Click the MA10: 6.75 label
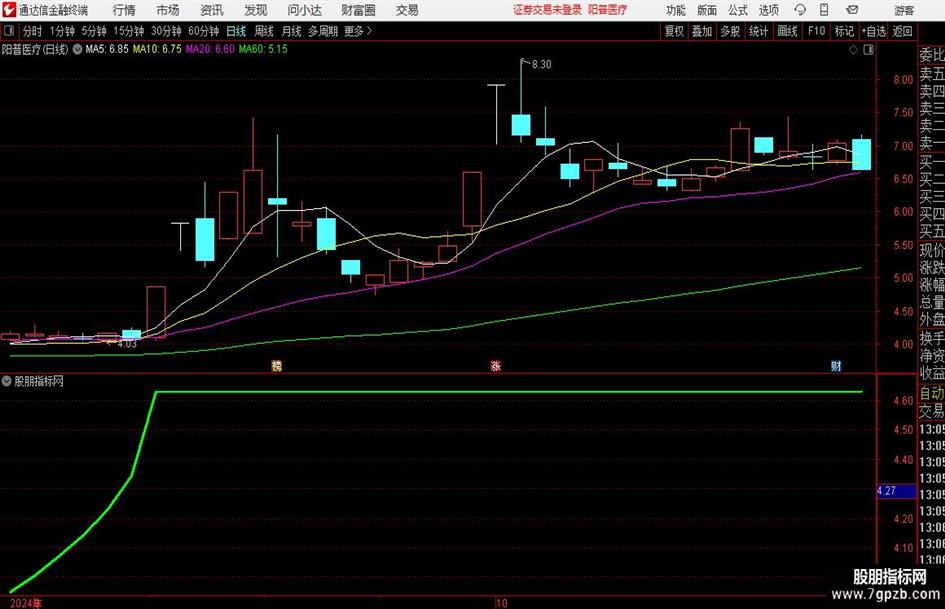Image resolution: width=945 pixels, height=609 pixels. (x=157, y=49)
